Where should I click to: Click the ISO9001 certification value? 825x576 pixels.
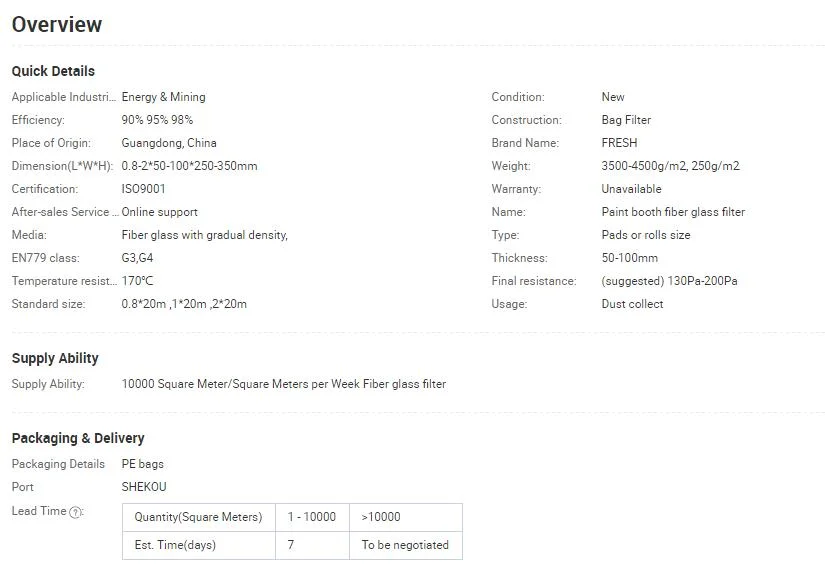pos(143,189)
